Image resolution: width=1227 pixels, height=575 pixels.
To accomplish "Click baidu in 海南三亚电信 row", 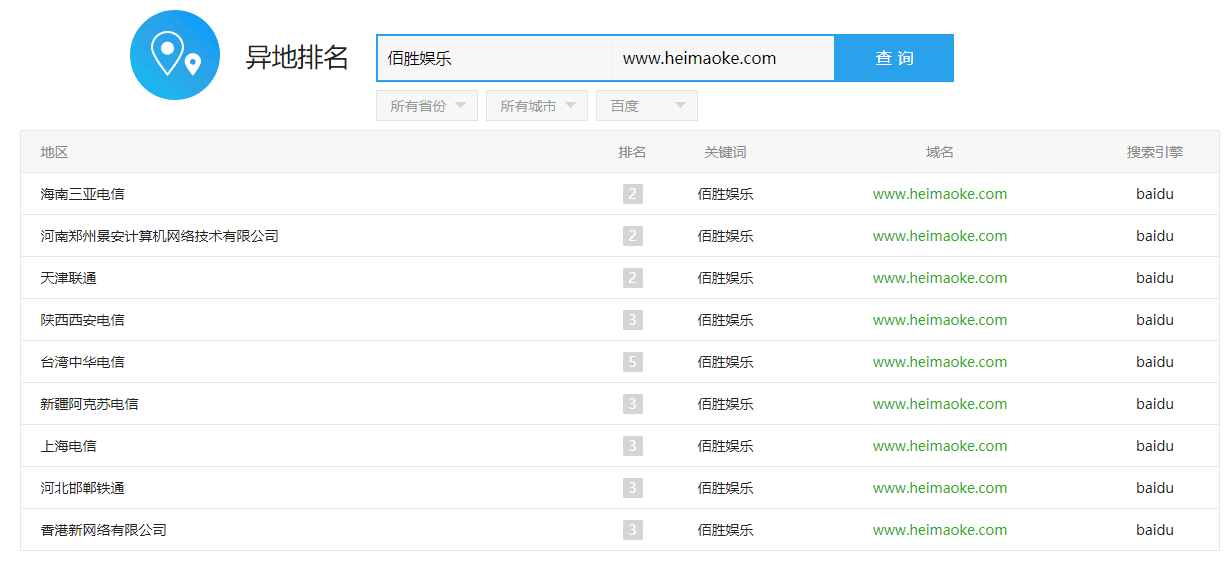I will 1155,194.
